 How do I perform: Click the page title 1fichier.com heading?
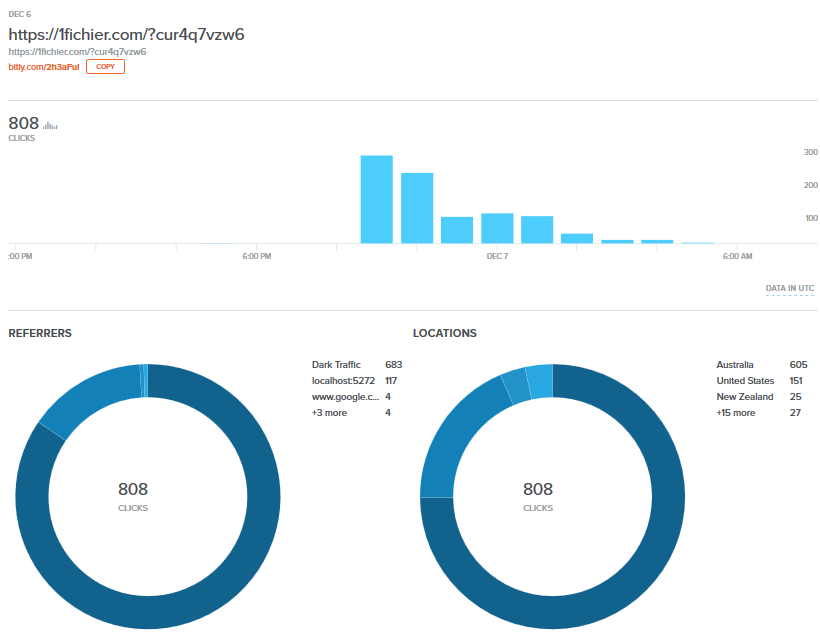tap(126, 35)
